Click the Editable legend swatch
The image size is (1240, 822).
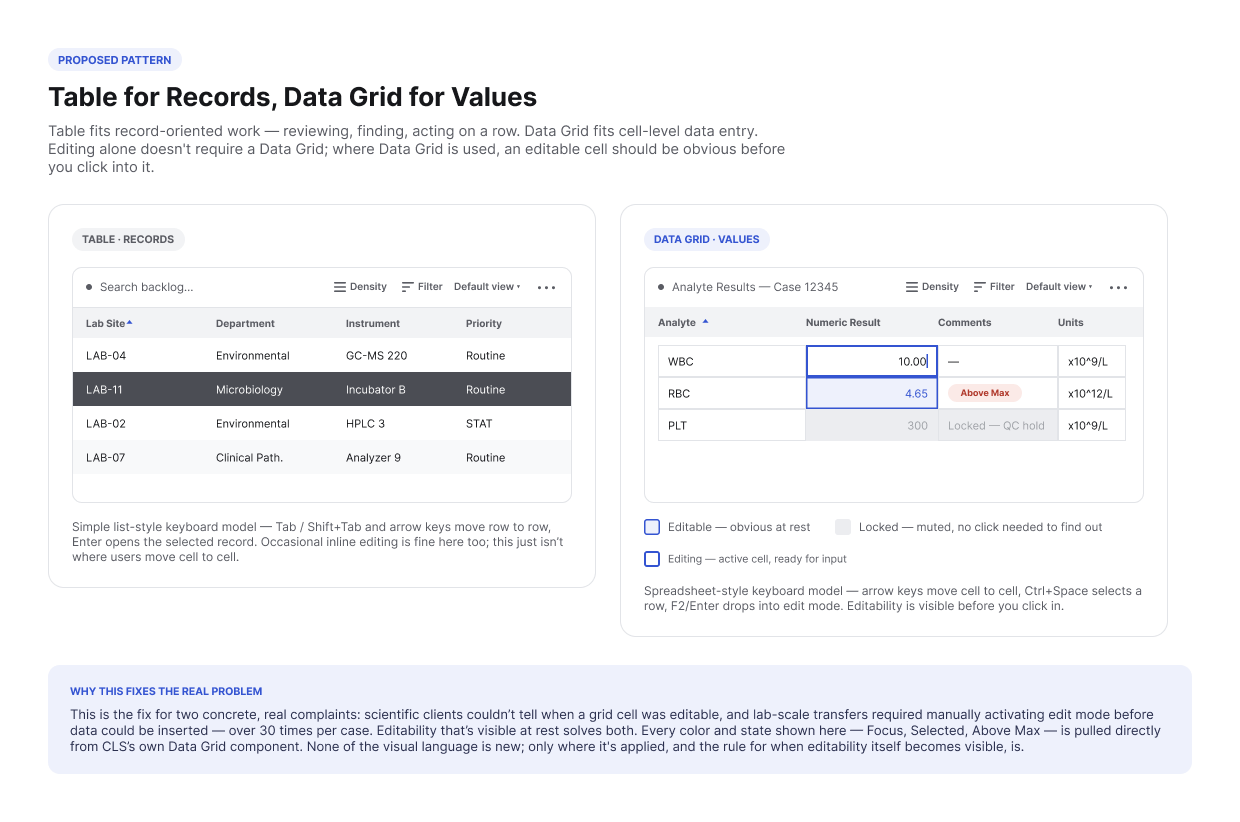tap(652, 527)
